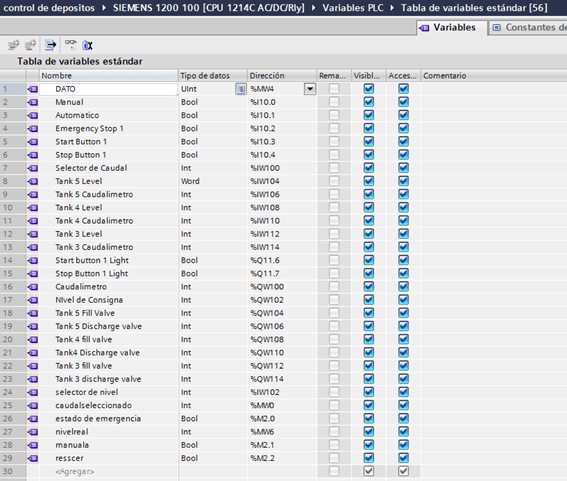
Task: Select name cell 'Stop Button 1 Light'
Action: [108, 273]
